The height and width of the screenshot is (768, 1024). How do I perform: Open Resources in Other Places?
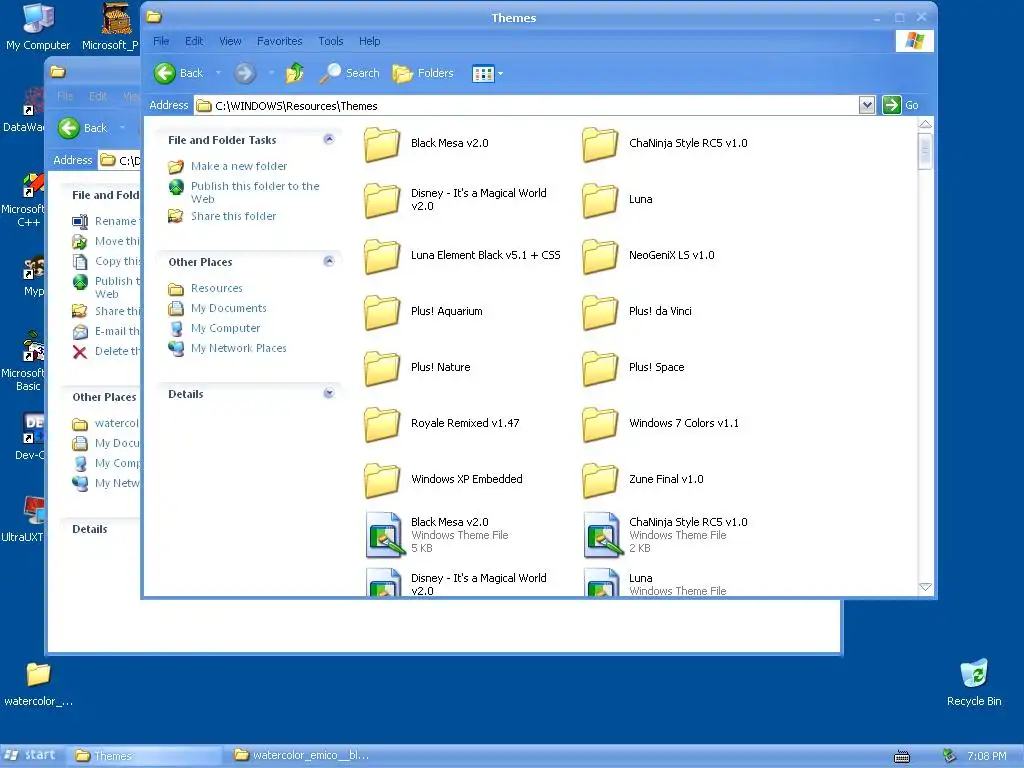pos(216,288)
